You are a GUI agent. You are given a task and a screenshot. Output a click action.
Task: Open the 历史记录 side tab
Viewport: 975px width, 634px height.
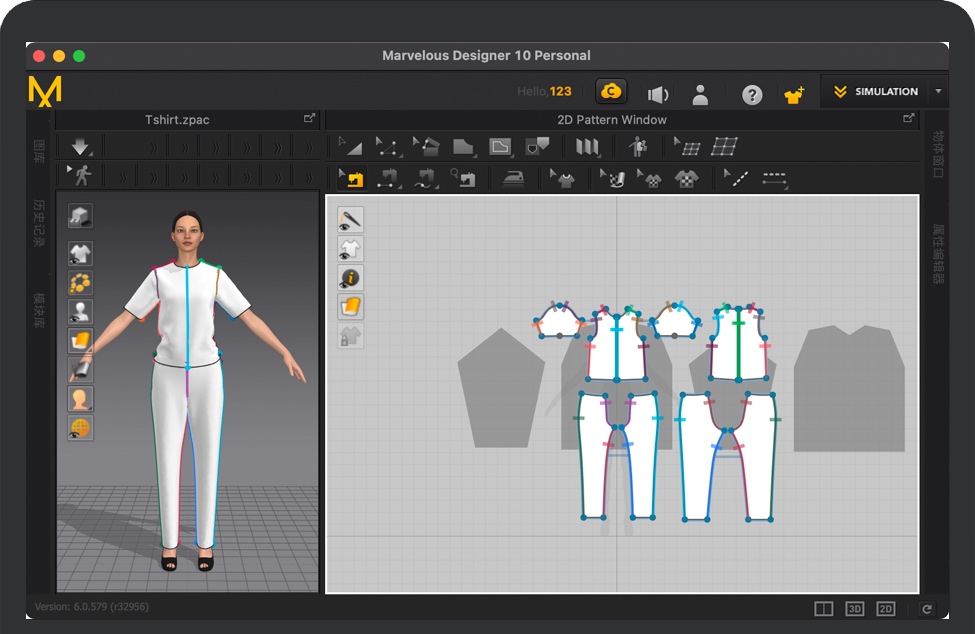39,223
